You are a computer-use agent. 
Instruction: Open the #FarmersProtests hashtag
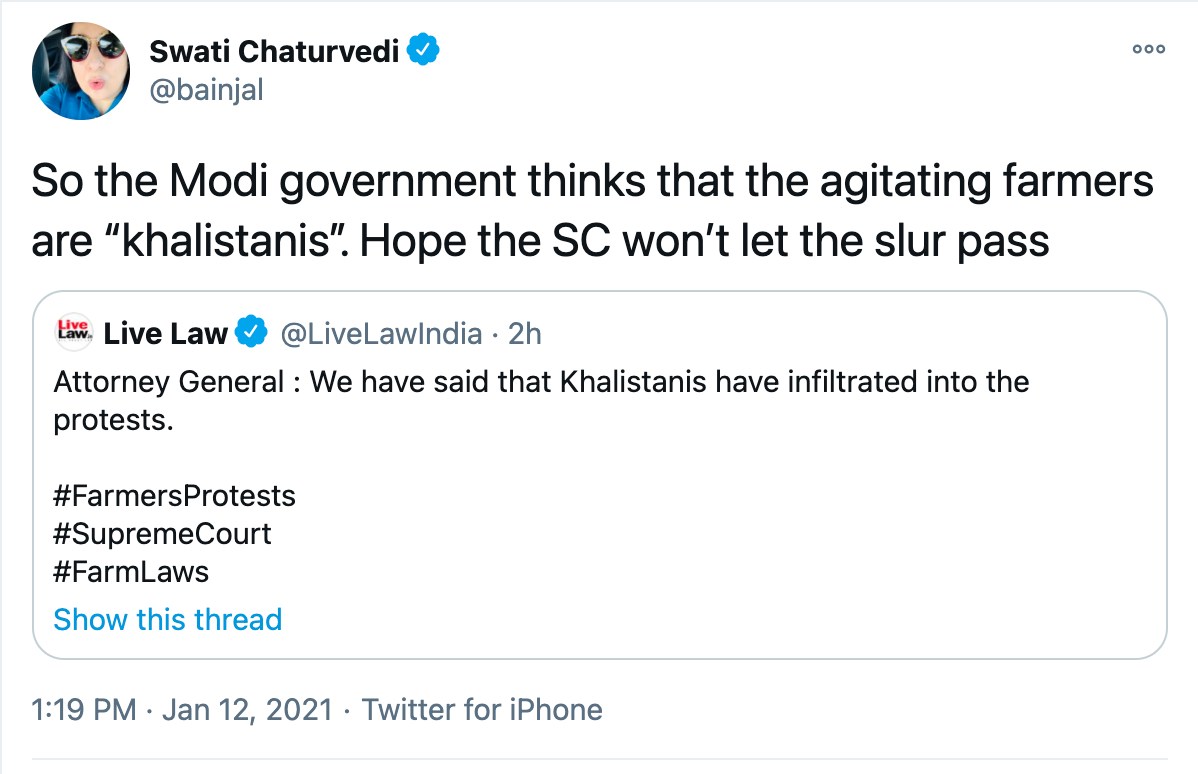(174, 496)
